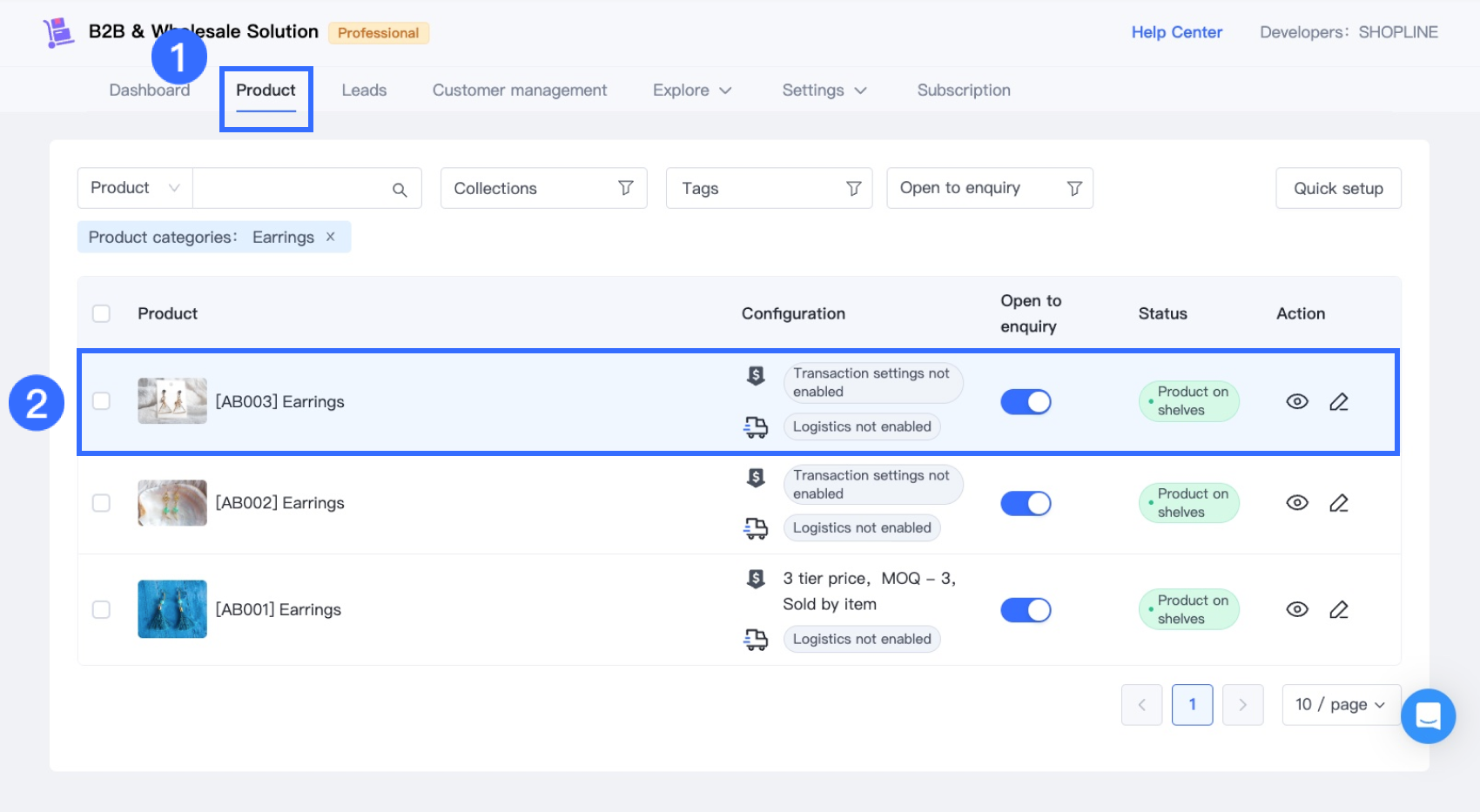Open the 10 / page size dropdown
This screenshot has width=1480, height=812.
pos(1340,705)
